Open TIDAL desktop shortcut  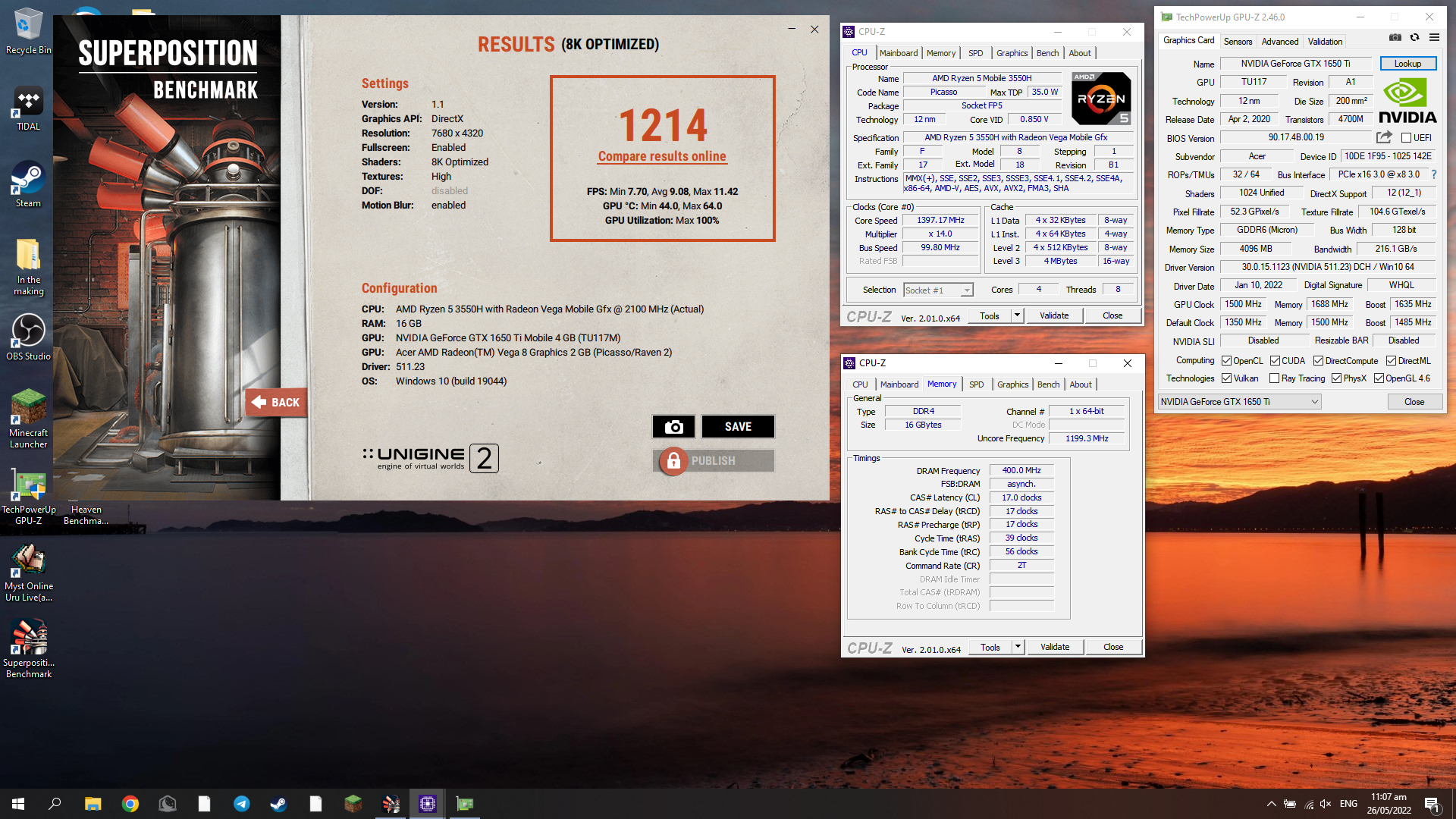coord(28,109)
